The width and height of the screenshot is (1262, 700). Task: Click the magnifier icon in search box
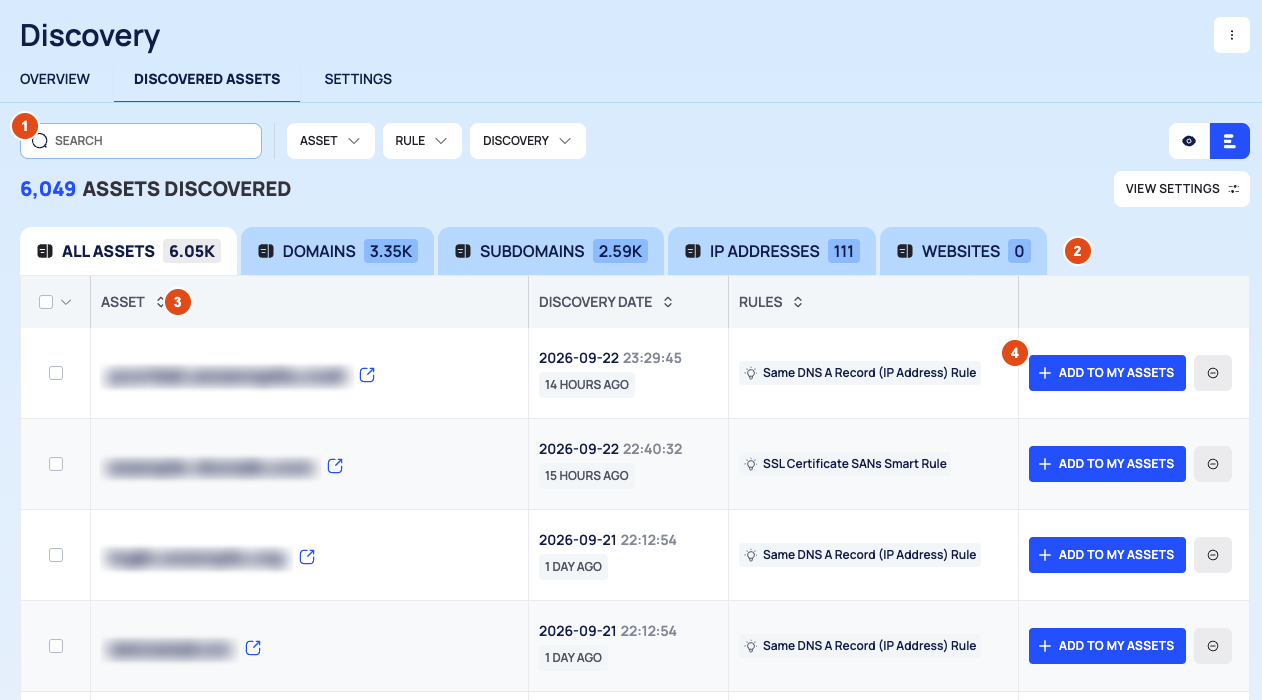pyautogui.click(x=40, y=141)
